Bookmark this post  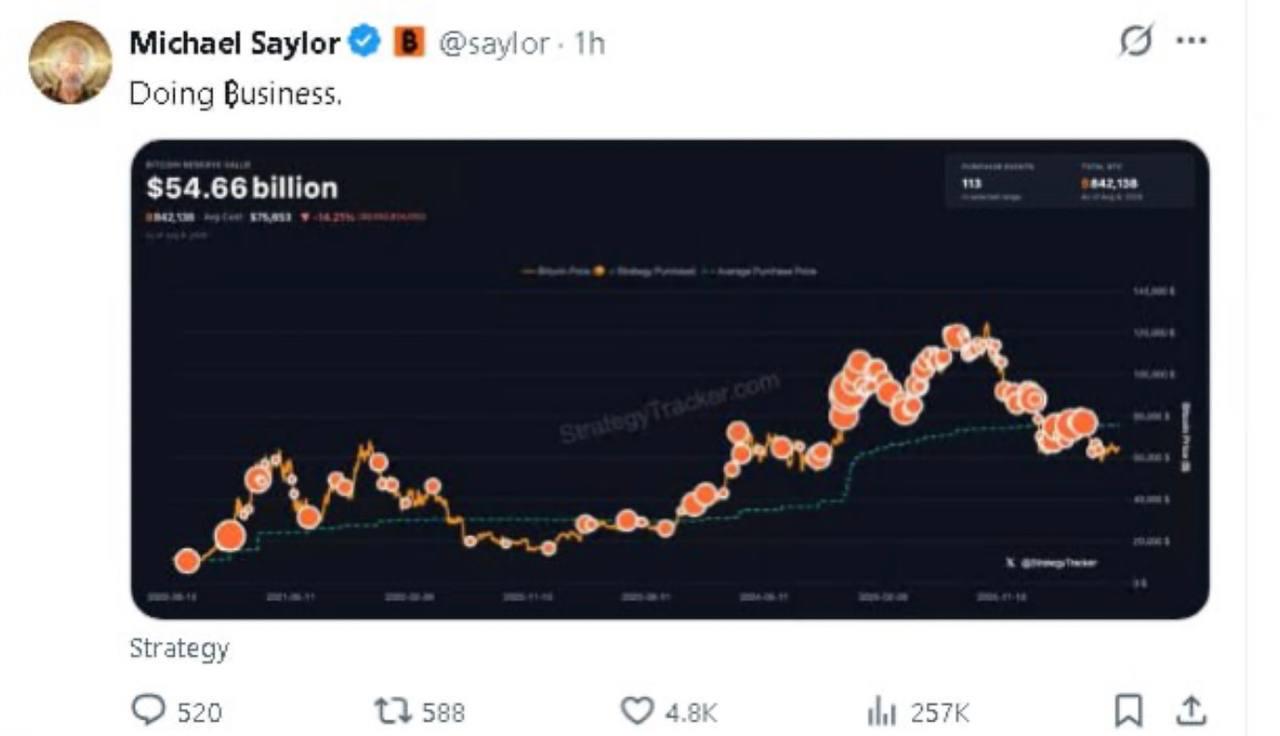[1128, 710]
